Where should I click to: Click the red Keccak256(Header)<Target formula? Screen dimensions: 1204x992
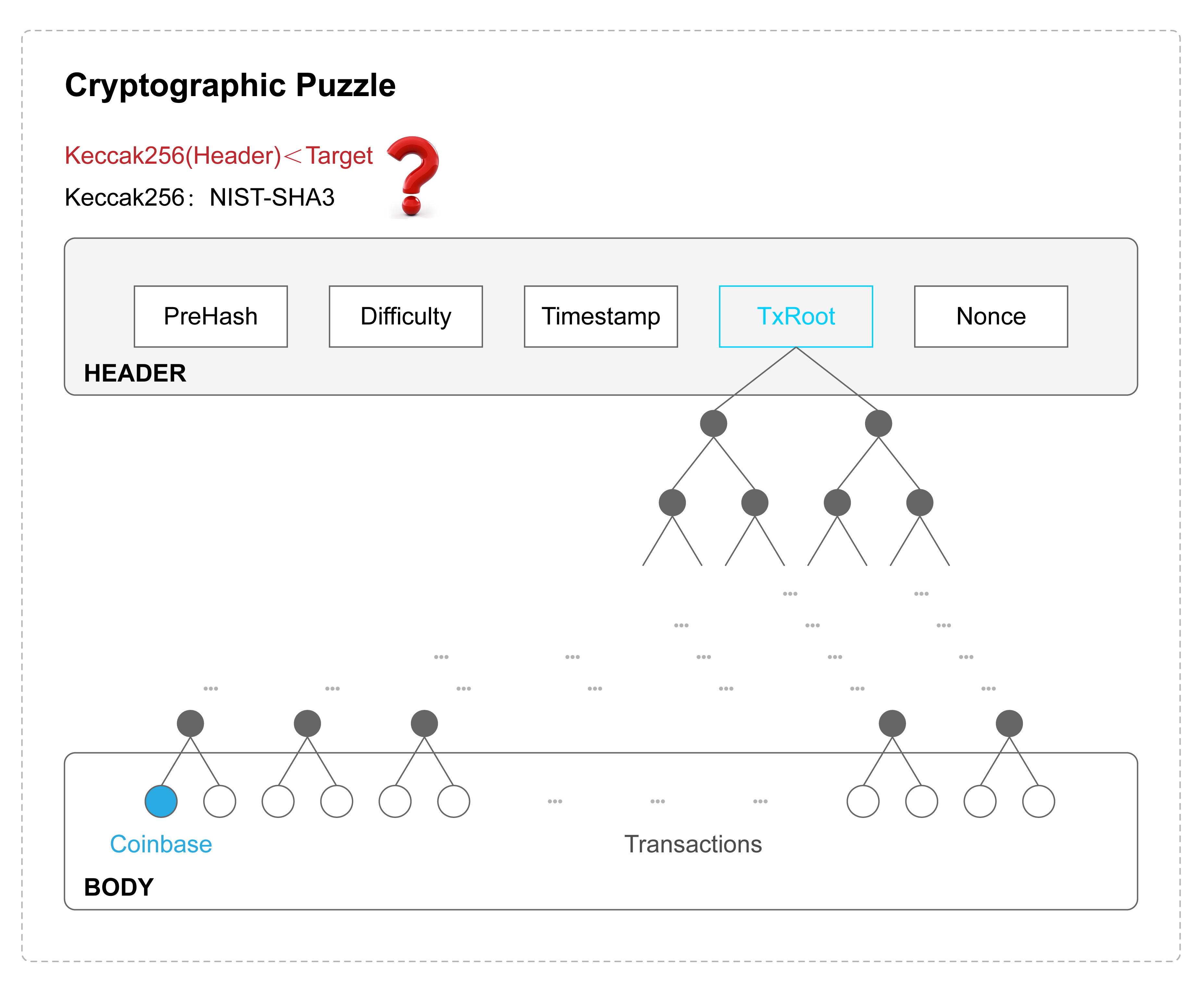[x=219, y=156]
